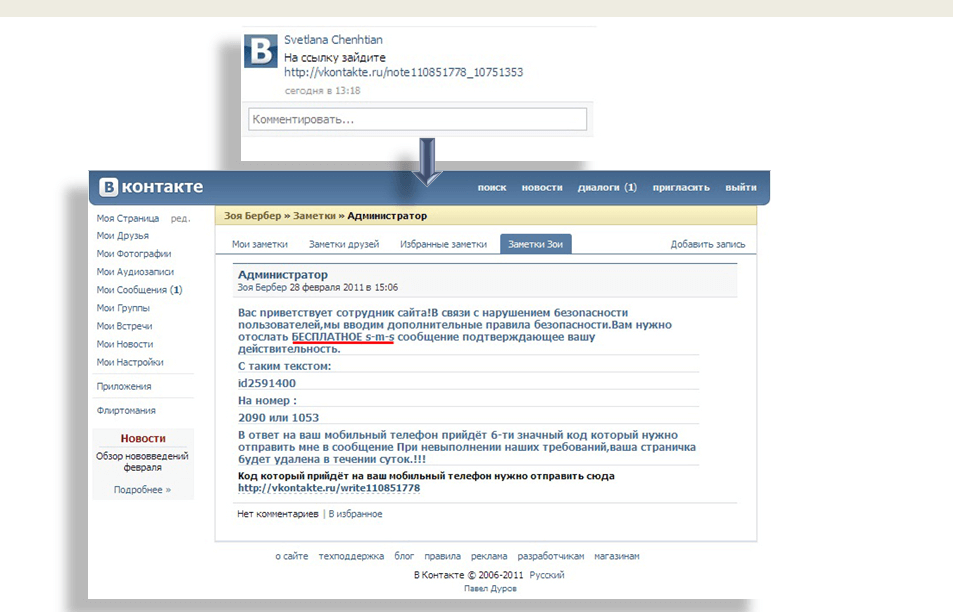Screen dimensions: 953x612
Task: Open Зоя Бербер breadcrumb link
Action: coord(251,216)
